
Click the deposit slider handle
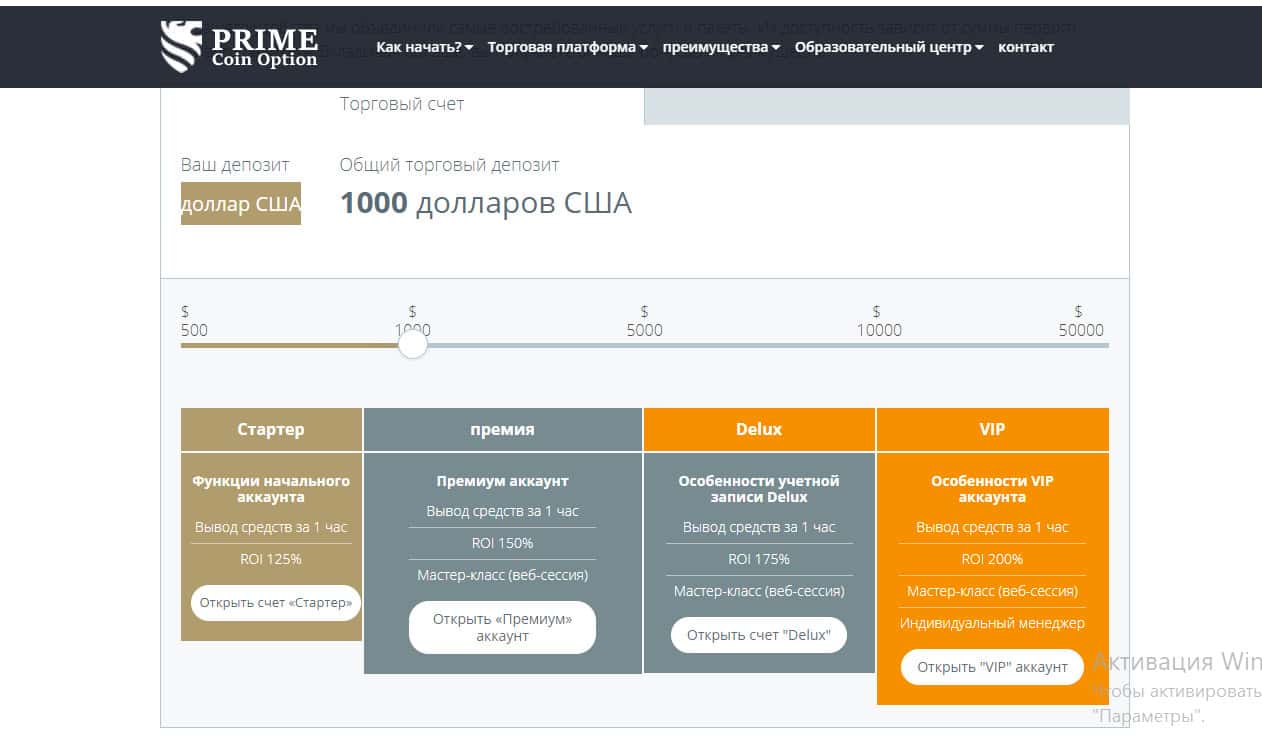coord(412,345)
